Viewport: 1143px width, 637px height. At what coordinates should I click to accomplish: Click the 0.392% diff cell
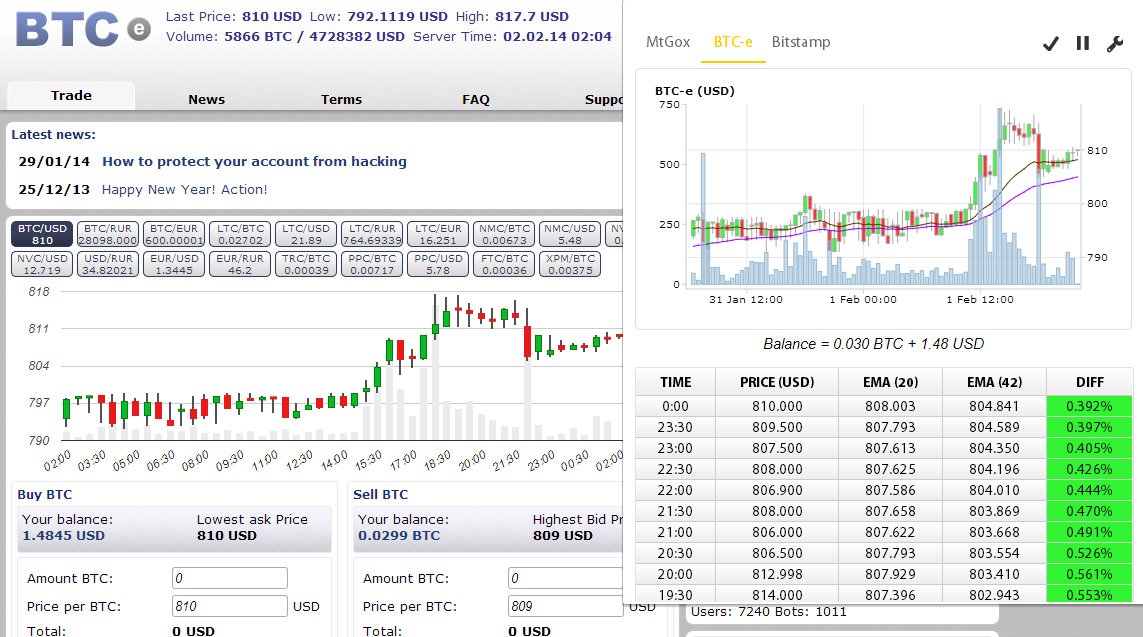pos(1089,406)
